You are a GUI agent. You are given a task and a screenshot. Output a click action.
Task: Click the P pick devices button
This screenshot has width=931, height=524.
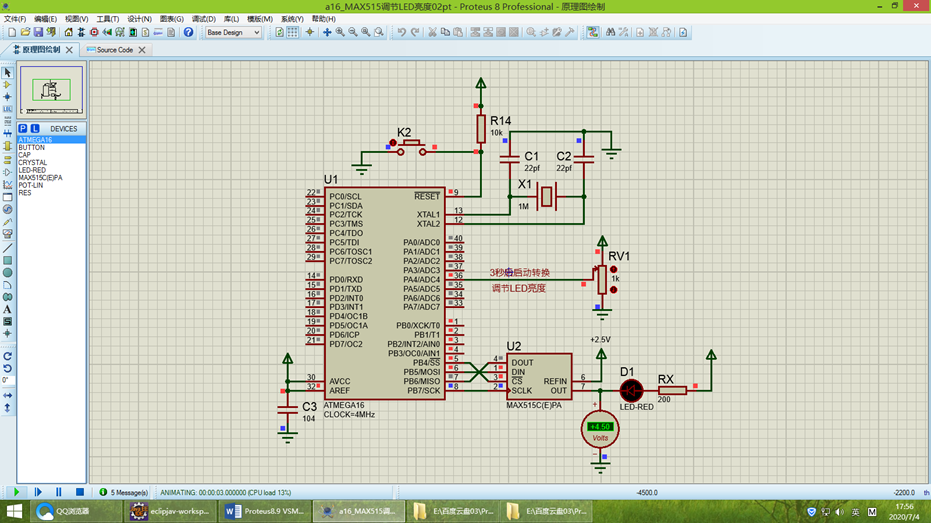(x=23, y=129)
